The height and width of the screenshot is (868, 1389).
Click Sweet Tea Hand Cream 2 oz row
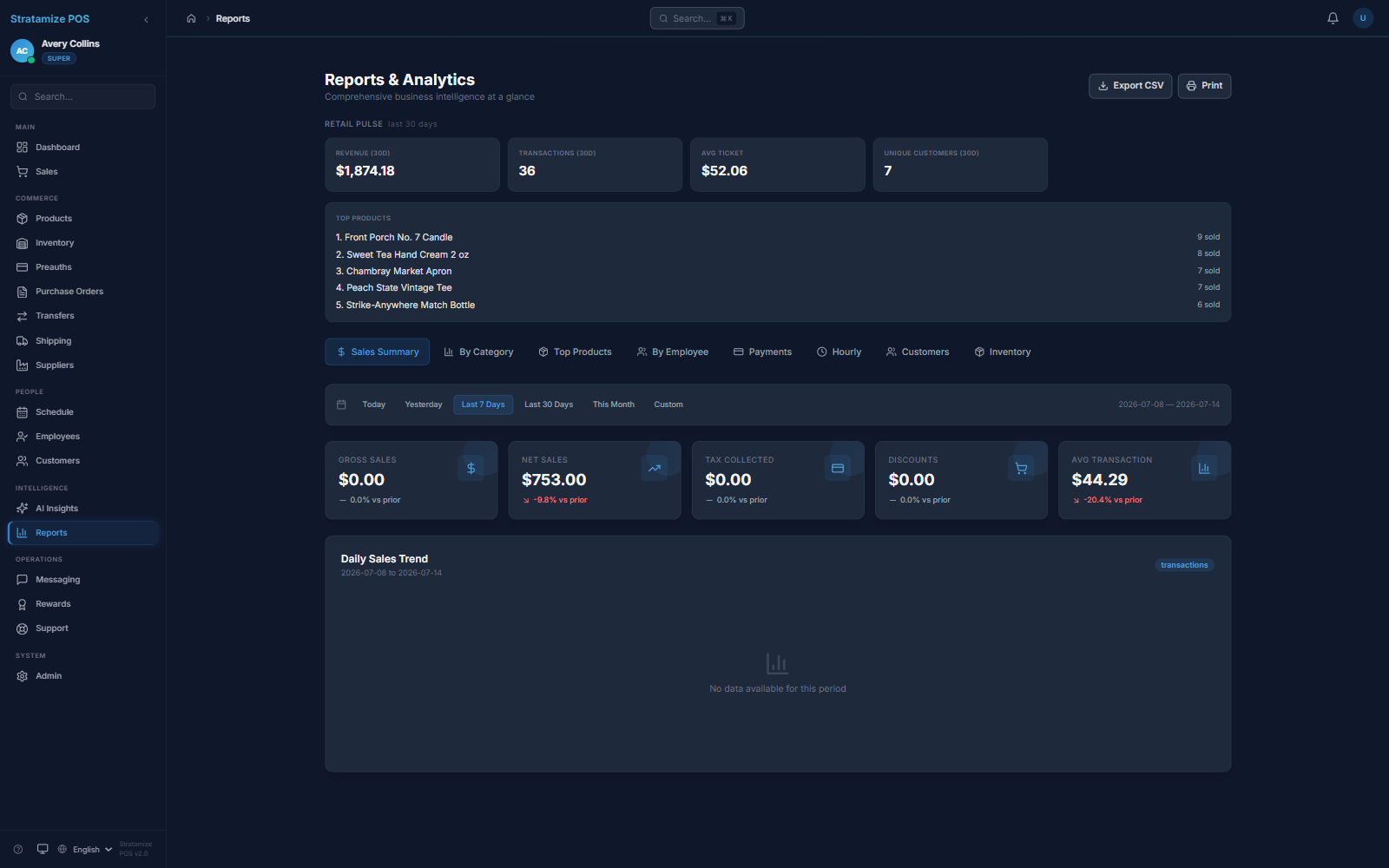(x=778, y=254)
